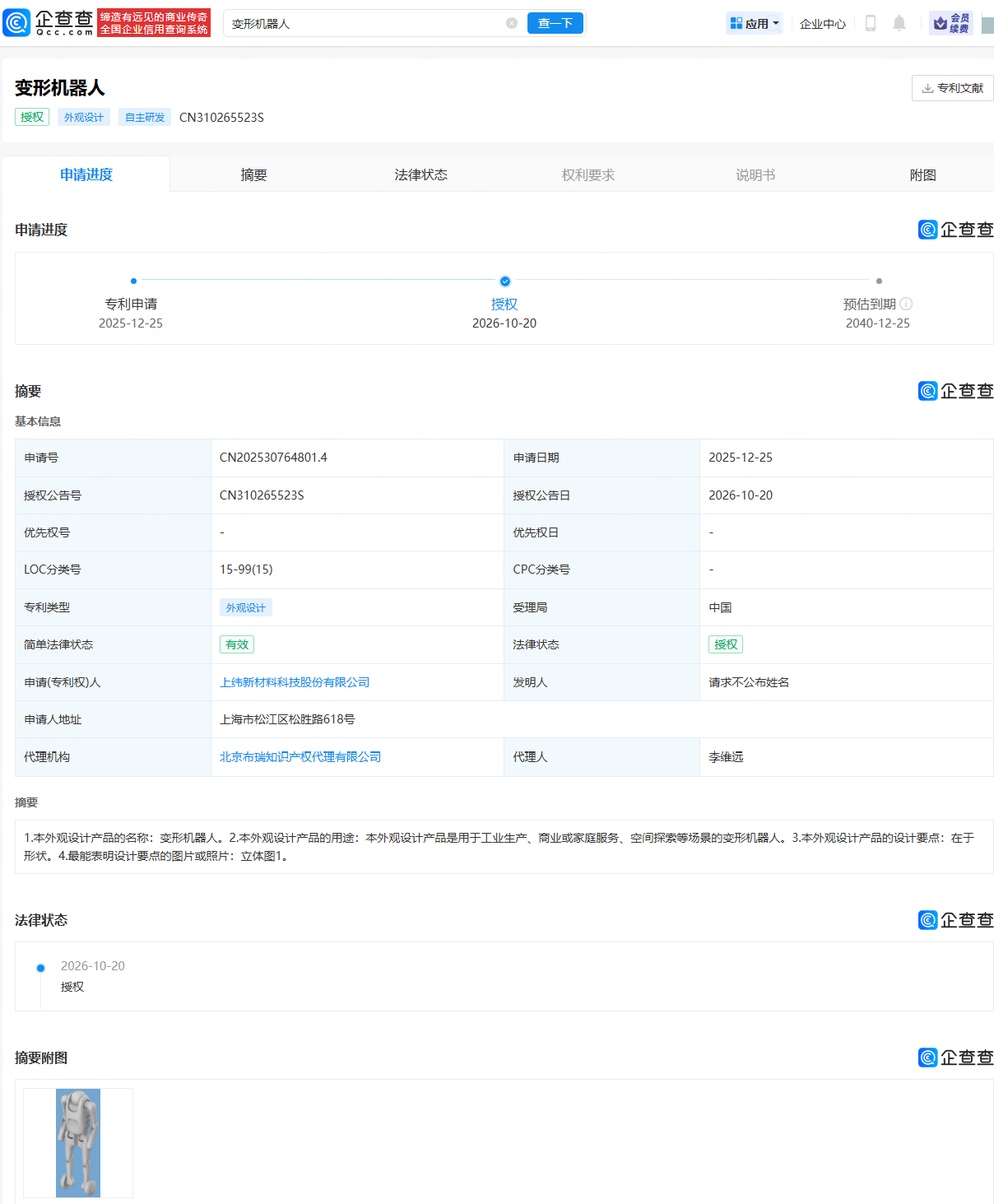The height and width of the screenshot is (1204, 994).
Task: Click the 有效 status tag
Action: 237,644
